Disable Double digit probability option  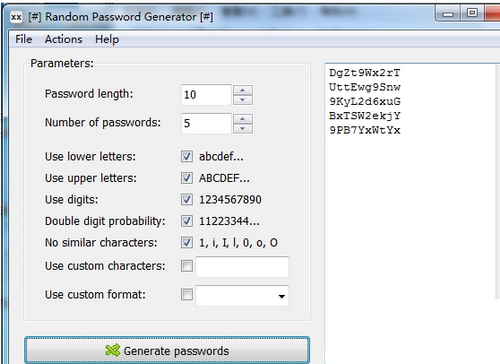[187, 221]
